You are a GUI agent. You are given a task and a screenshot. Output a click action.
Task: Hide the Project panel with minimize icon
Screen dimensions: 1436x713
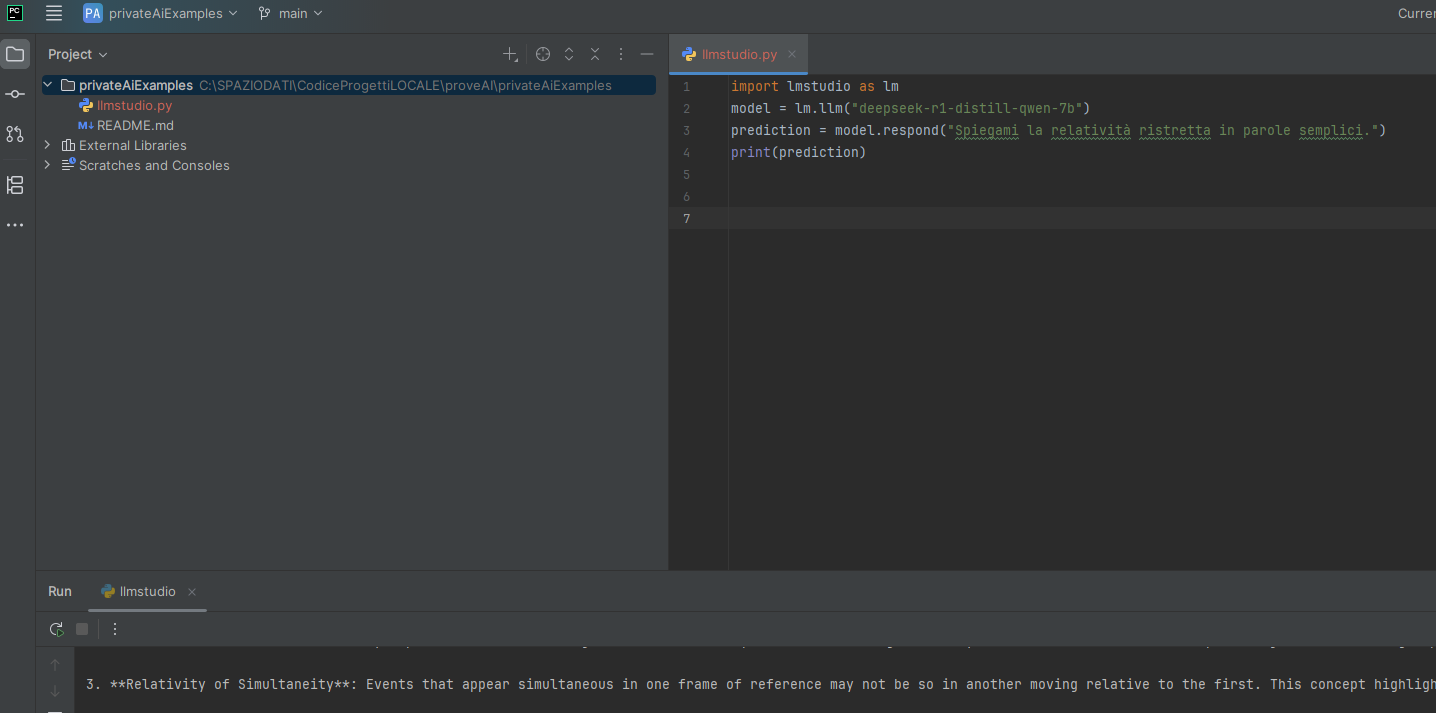click(x=647, y=54)
